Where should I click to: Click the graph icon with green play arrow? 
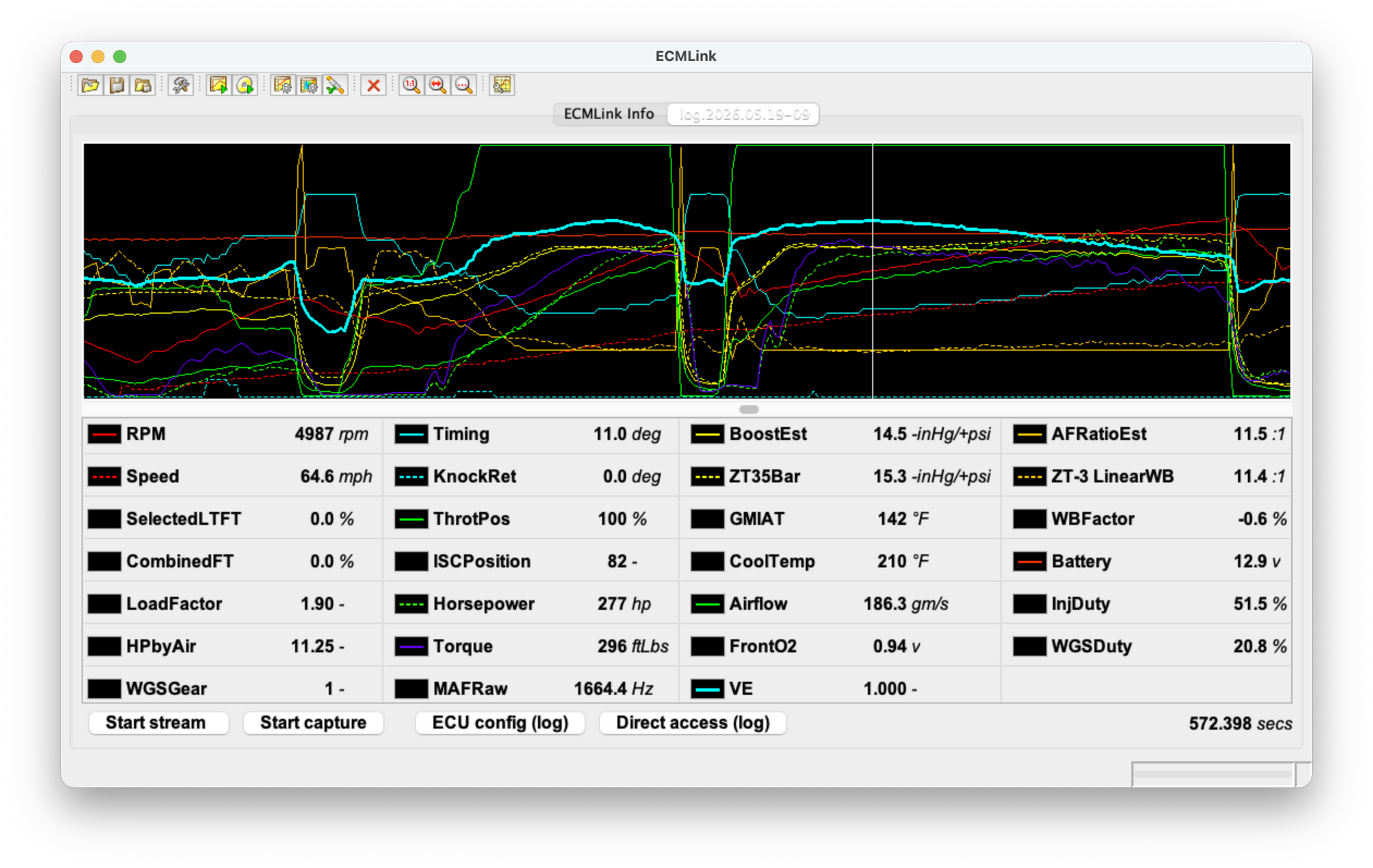point(218,85)
